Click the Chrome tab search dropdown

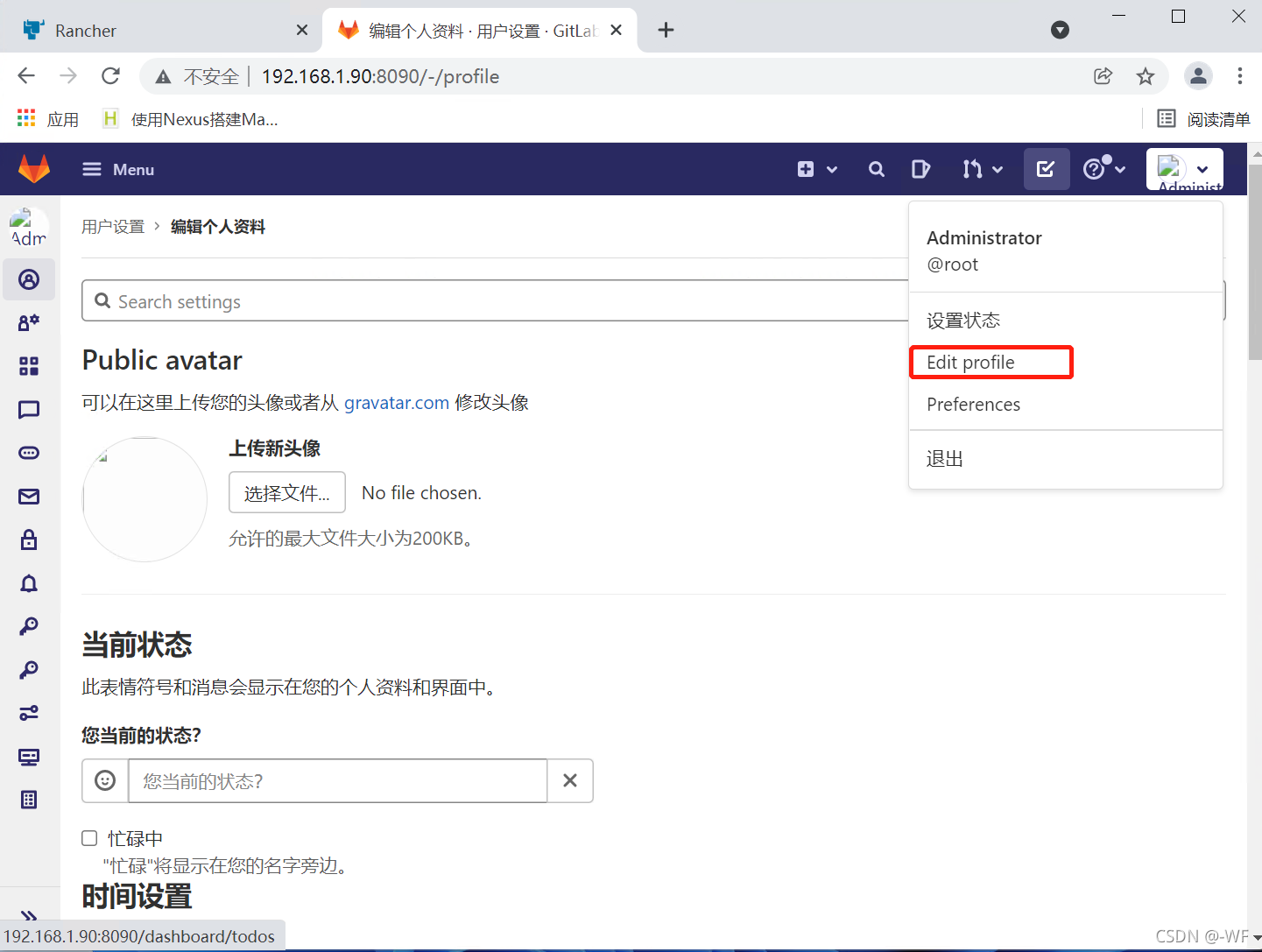tap(1060, 30)
